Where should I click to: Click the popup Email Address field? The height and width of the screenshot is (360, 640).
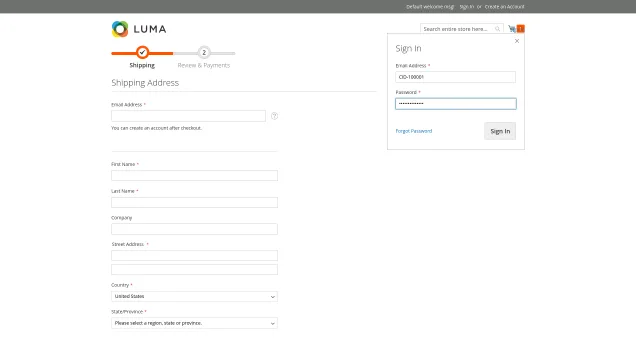pos(456,77)
